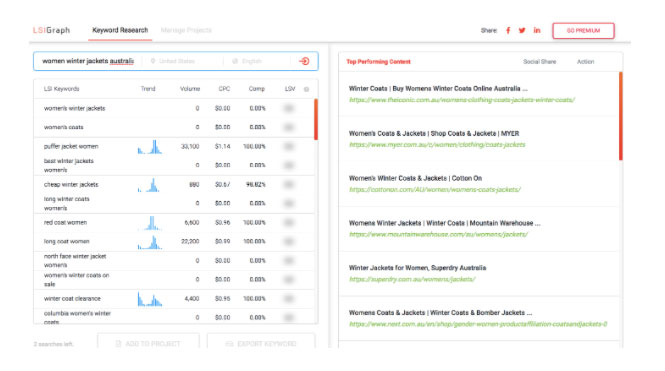
Task: Sort by CPC column header
Action: (224, 89)
